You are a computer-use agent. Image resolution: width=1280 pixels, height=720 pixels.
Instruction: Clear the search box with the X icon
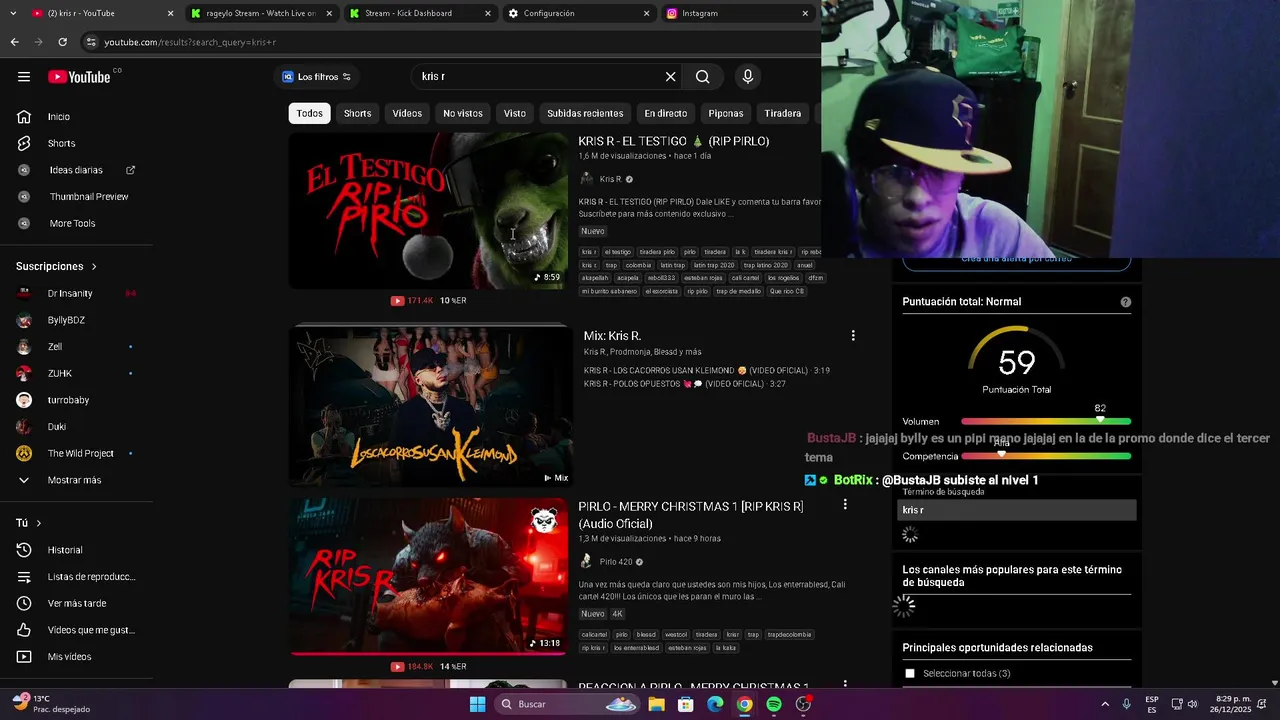tap(670, 77)
